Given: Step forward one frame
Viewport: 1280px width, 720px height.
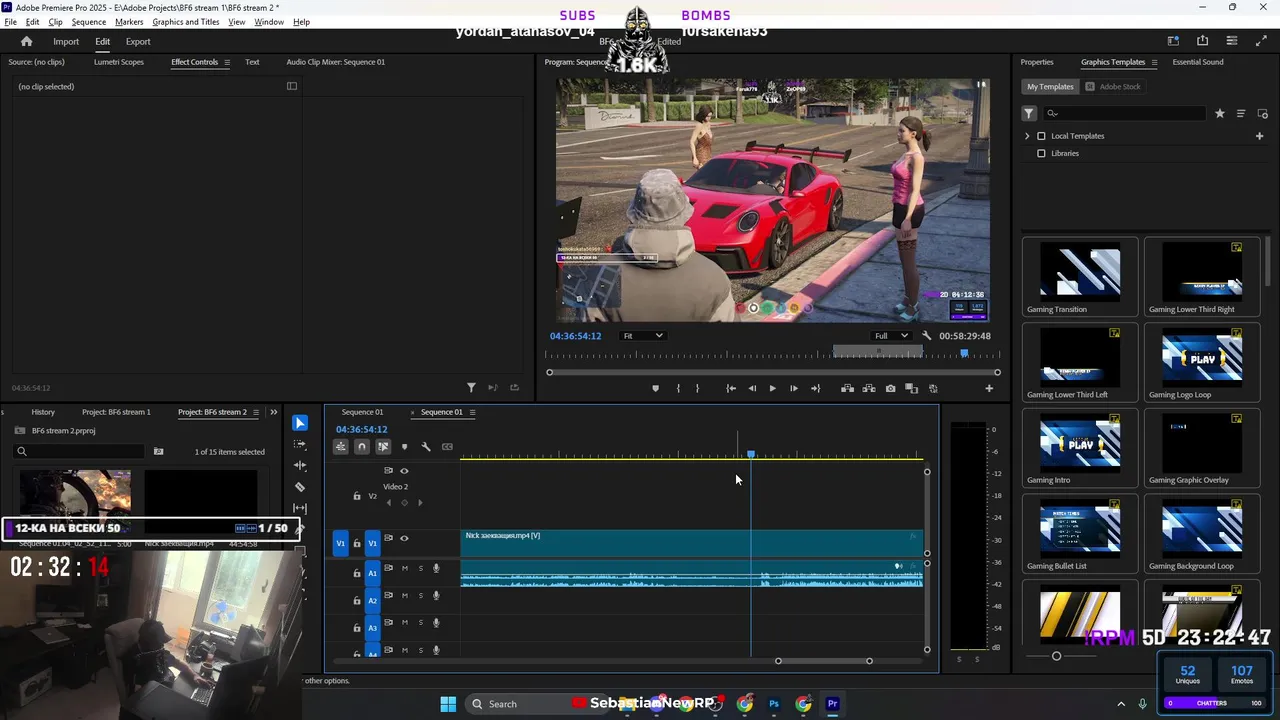Looking at the screenshot, I should [794, 388].
